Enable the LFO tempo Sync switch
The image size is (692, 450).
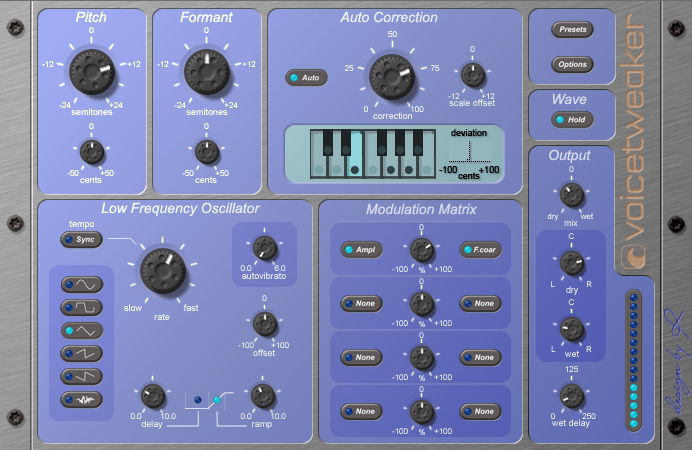[x=82, y=240]
